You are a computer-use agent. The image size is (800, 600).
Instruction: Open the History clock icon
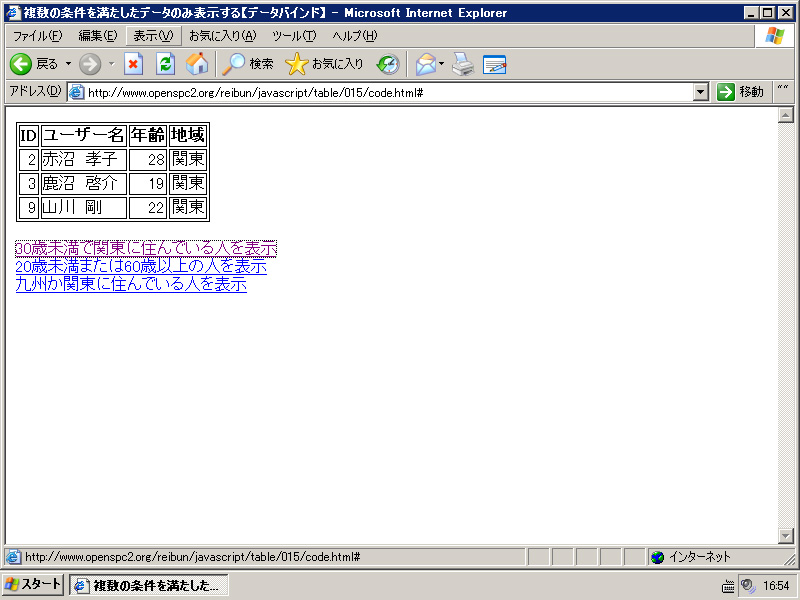coord(388,64)
